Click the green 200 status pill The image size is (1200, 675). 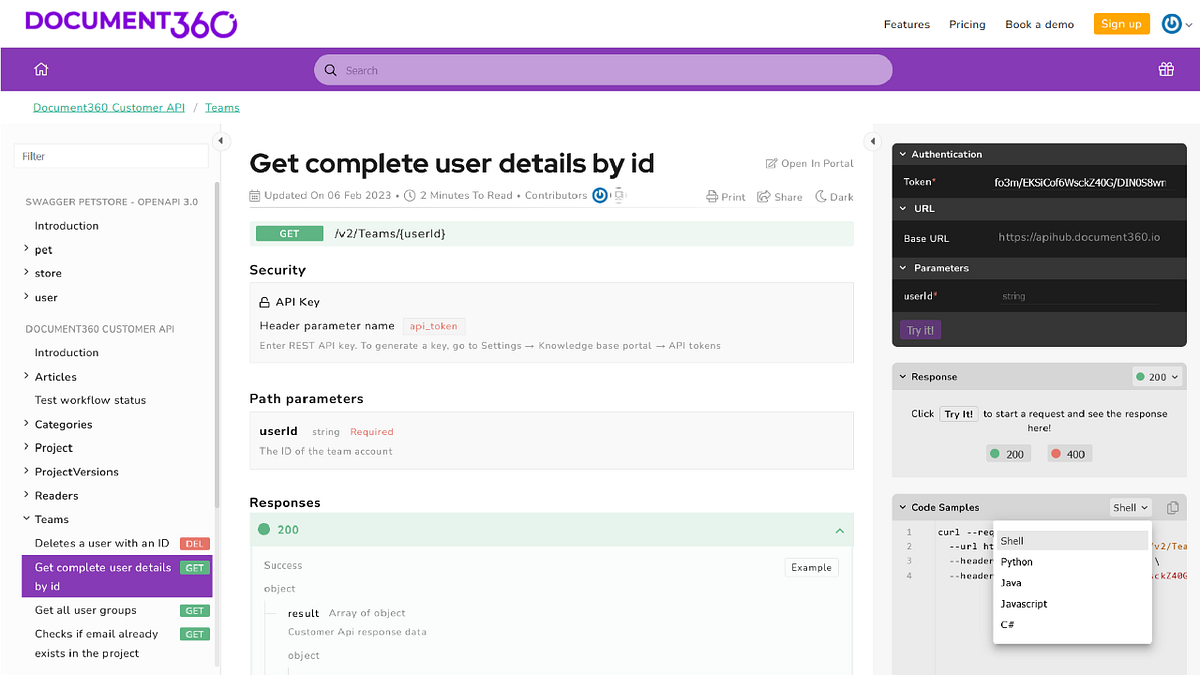[1008, 453]
